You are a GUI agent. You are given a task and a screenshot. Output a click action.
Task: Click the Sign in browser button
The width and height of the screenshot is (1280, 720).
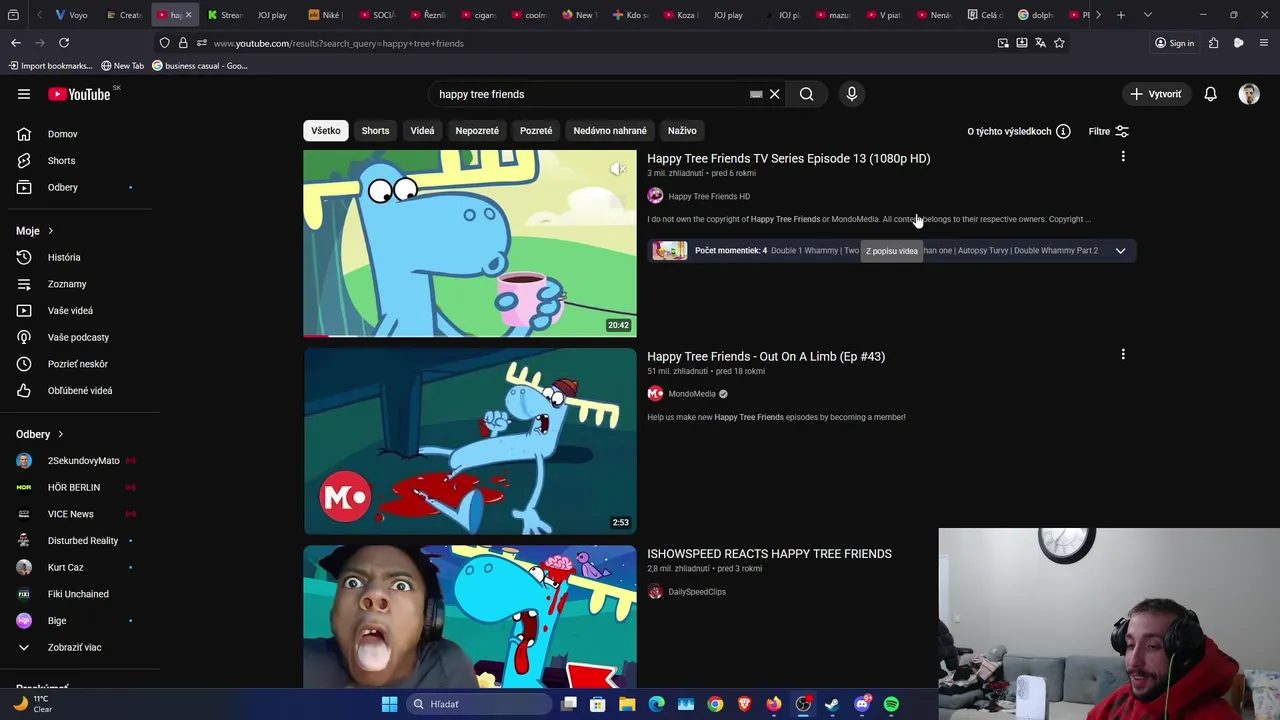1174,43
